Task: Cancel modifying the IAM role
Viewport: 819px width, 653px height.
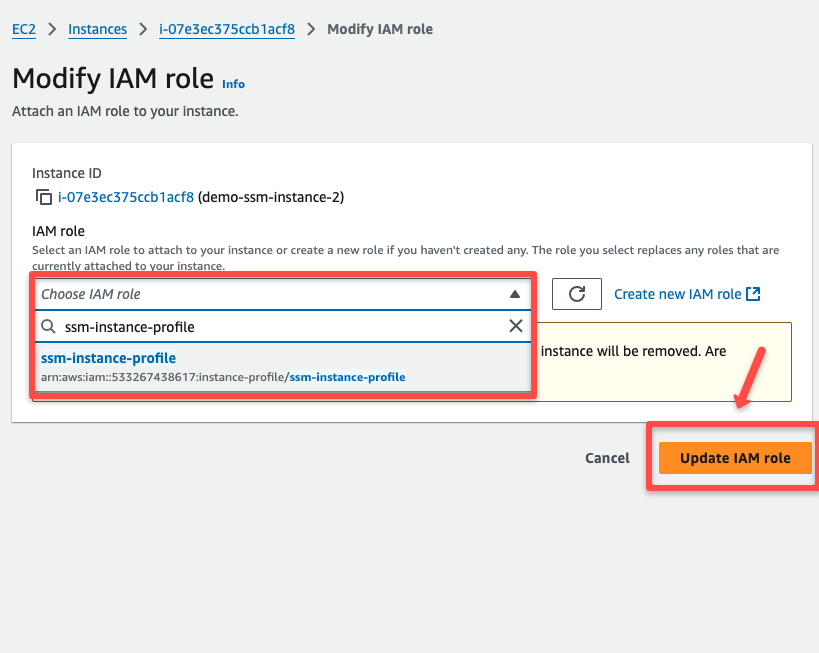Action: [x=607, y=458]
